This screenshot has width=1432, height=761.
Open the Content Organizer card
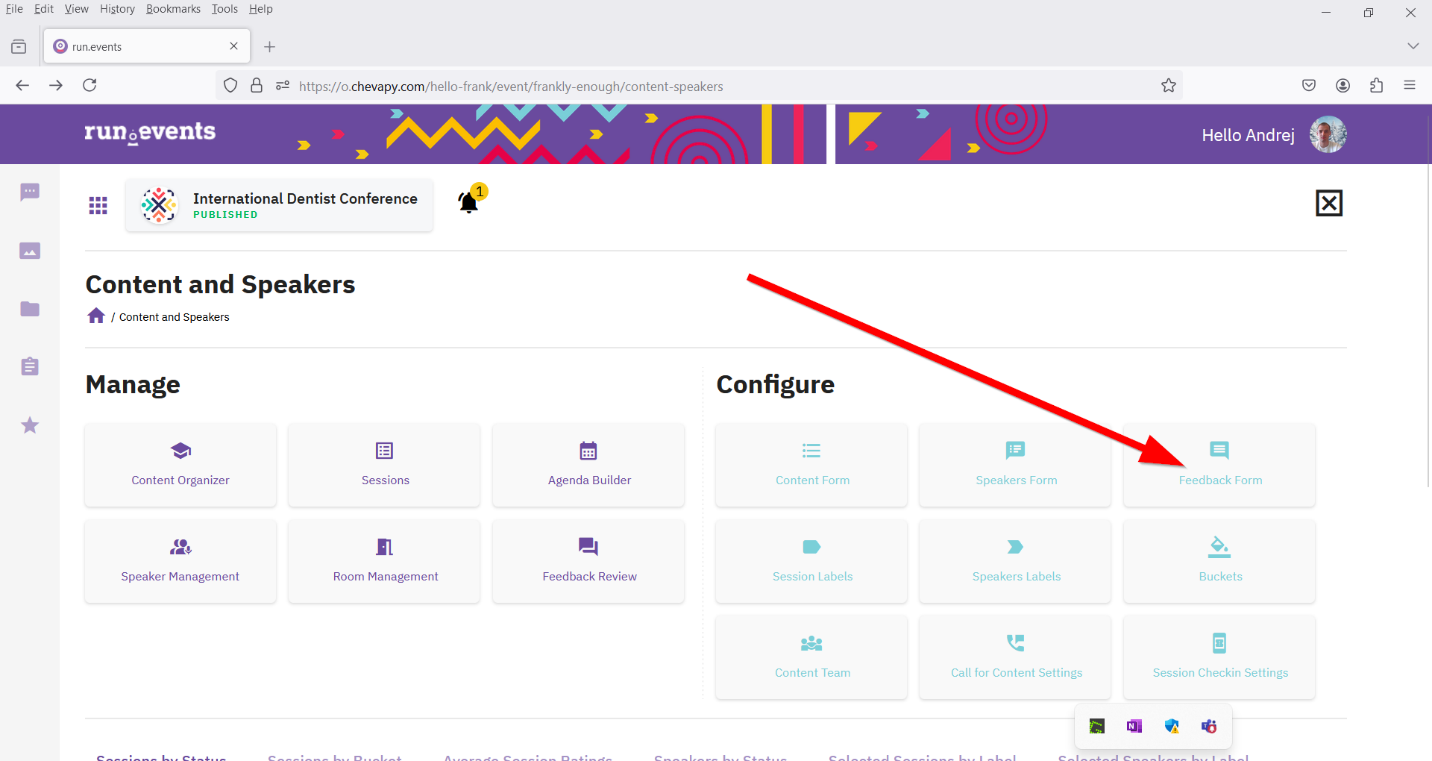point(180,465)
